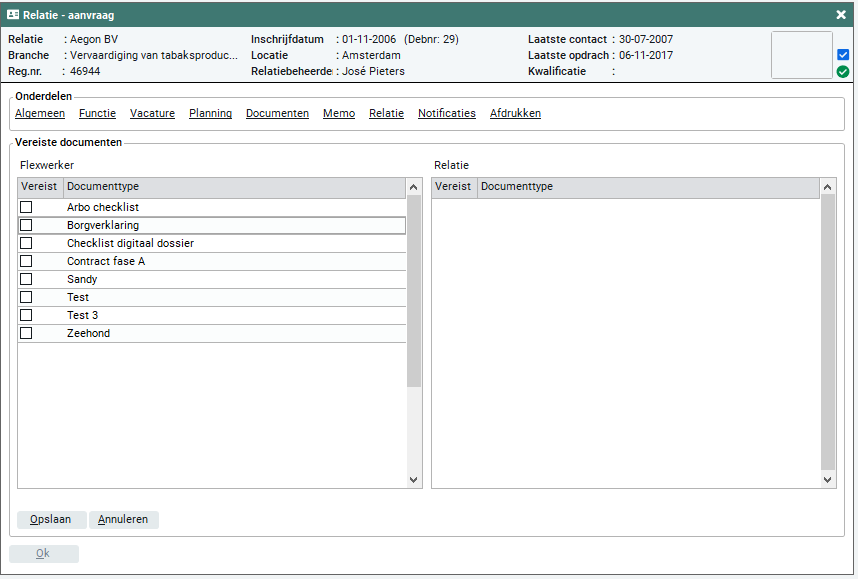Tick the Contract fase A checkbox
Image resolution: width=858 pixels, height=579 pixels.
pos(26,261)
